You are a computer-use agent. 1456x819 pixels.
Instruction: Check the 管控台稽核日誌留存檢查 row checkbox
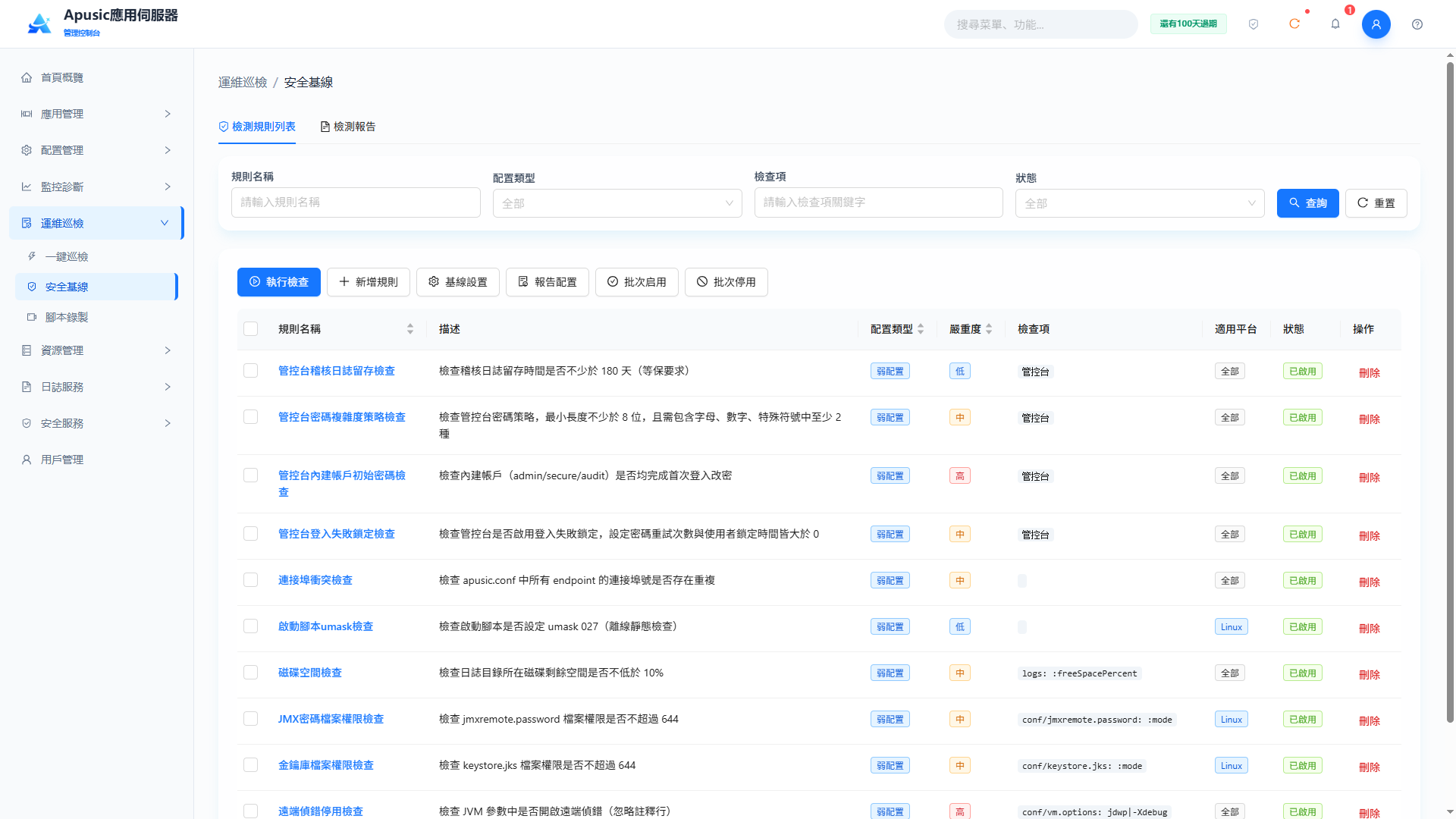(251, 371)
